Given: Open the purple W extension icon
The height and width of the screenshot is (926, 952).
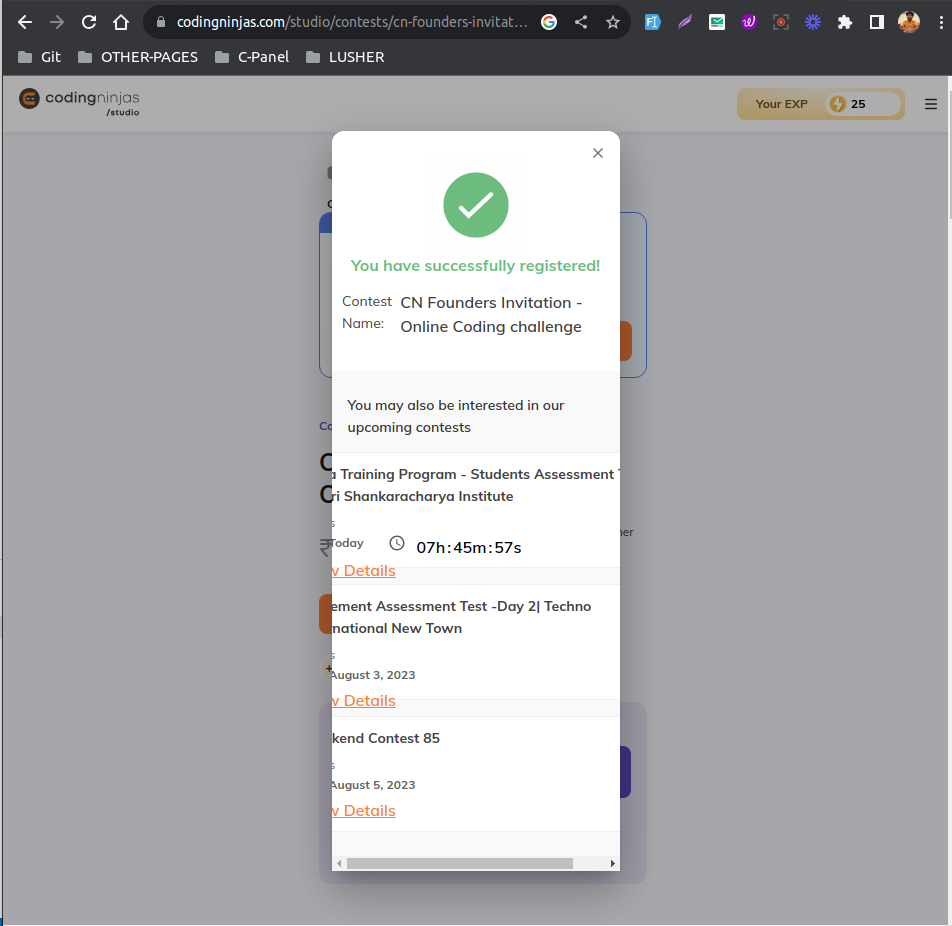Looking at the screenshot, I should click(x=749, y=22).
